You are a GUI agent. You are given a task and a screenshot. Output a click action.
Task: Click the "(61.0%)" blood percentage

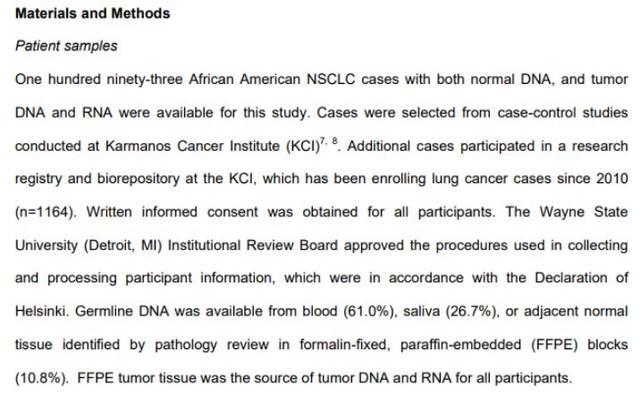[370, 312]
